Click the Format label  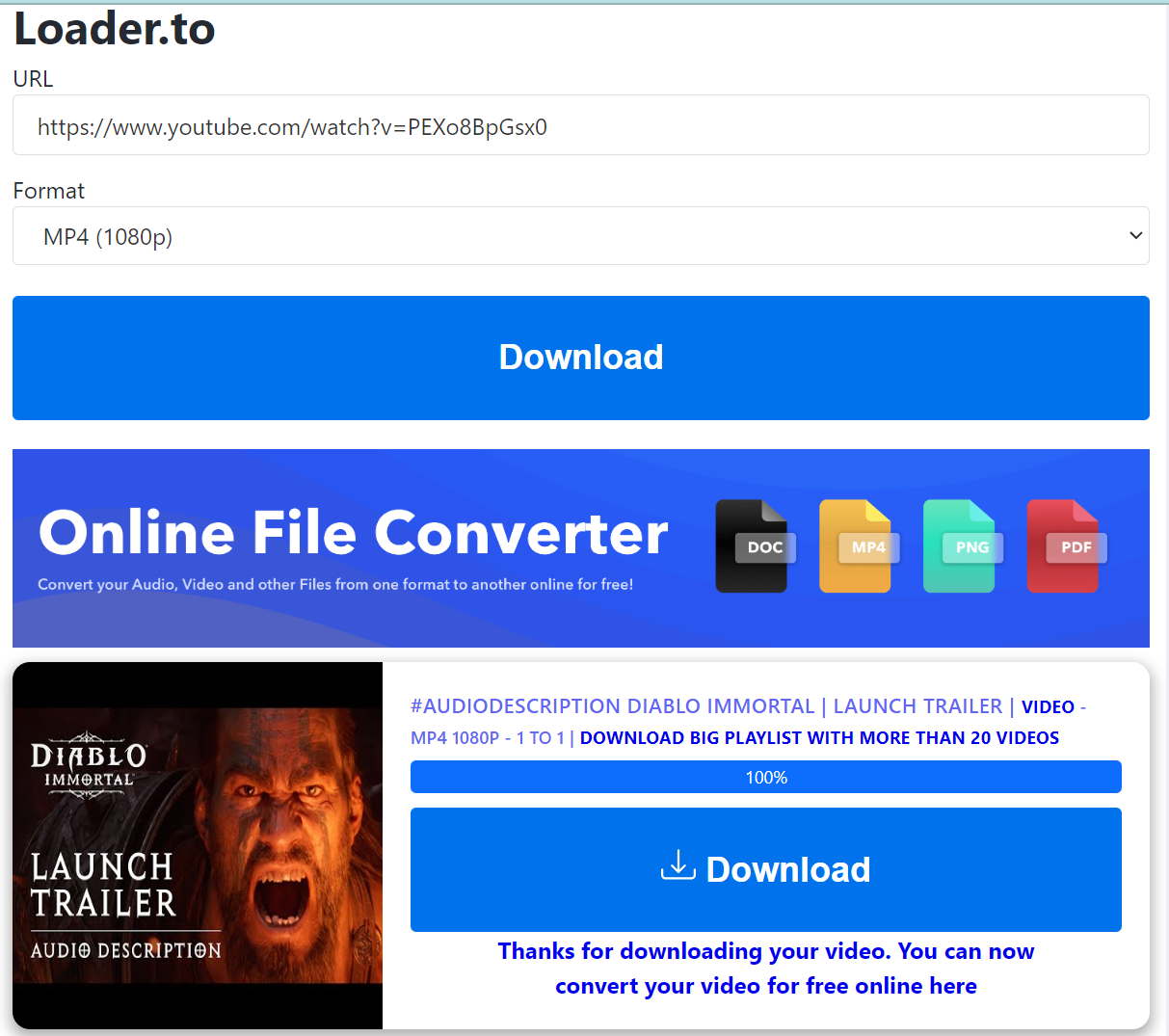[x=49, y=191]
